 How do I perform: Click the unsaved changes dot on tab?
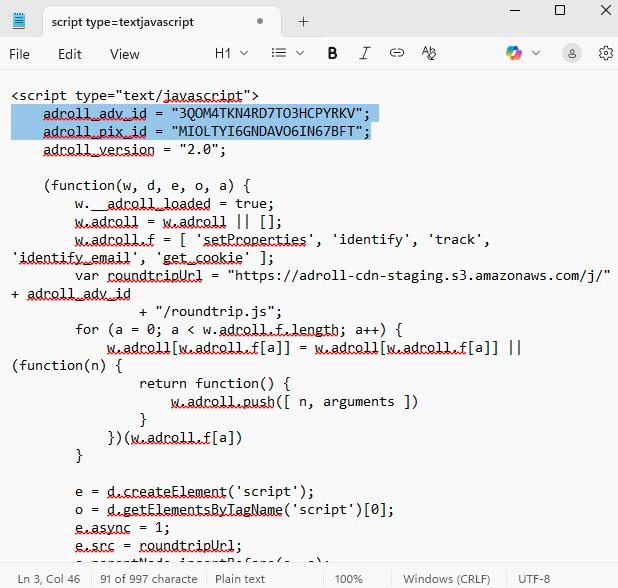pyautogui.click(x=260, y=21)
